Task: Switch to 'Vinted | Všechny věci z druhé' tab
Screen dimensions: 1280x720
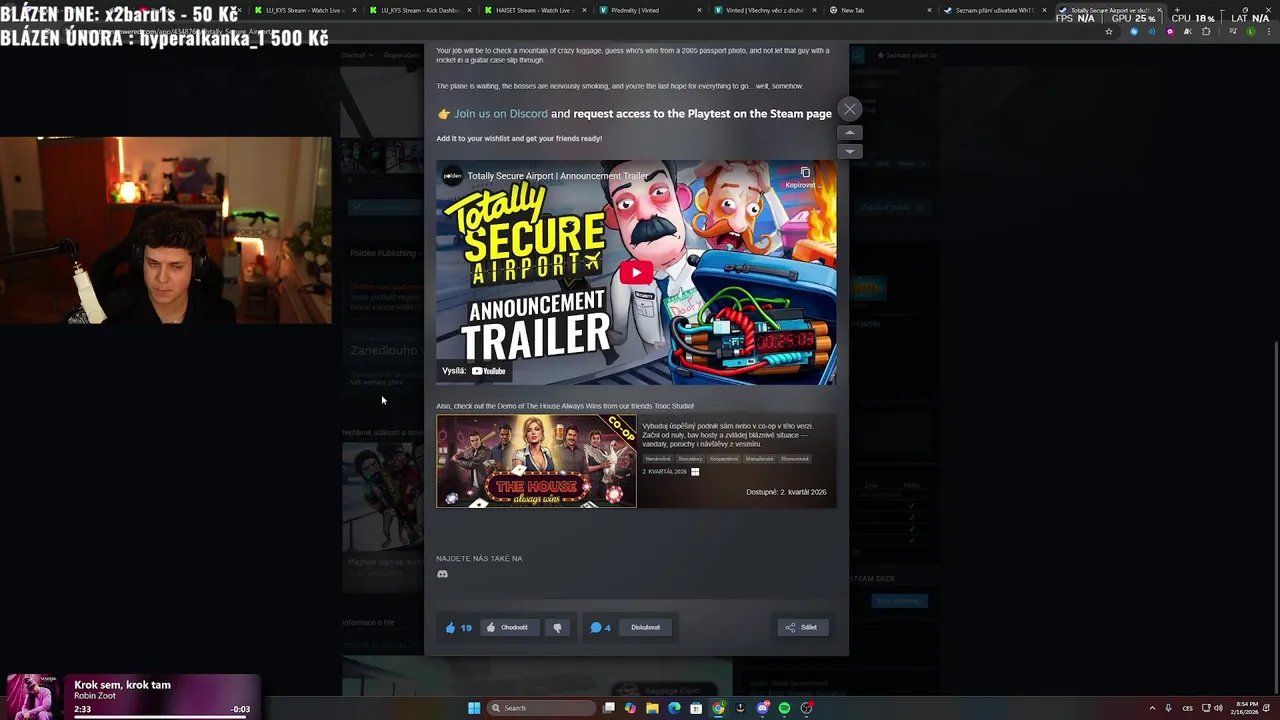Action: coord(765,10)
